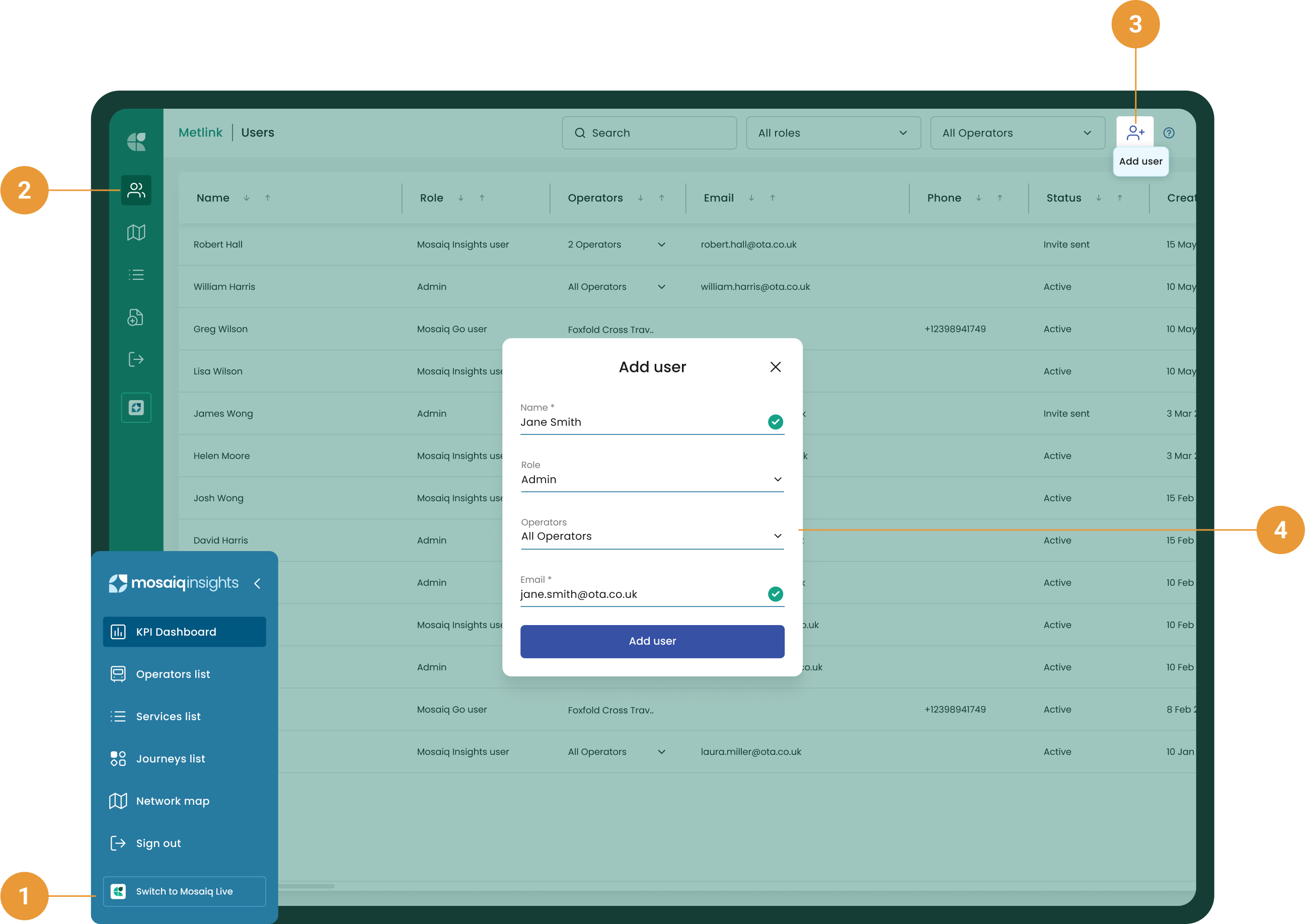Click the Add user button in the dialog
Image resolution: width=1305 pixels, height=924 pixels.
point(652,641)
